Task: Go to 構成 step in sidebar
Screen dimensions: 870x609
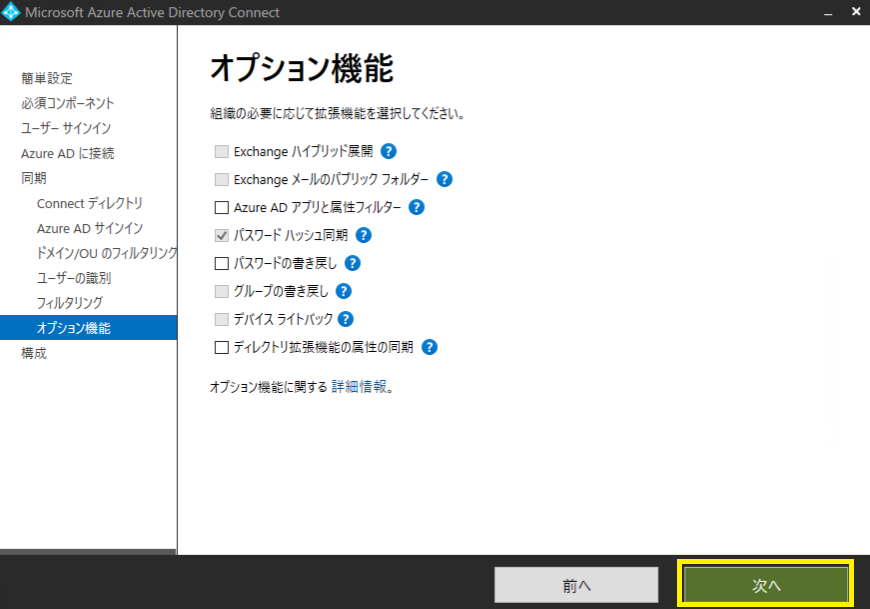Action: pos(33,353)
